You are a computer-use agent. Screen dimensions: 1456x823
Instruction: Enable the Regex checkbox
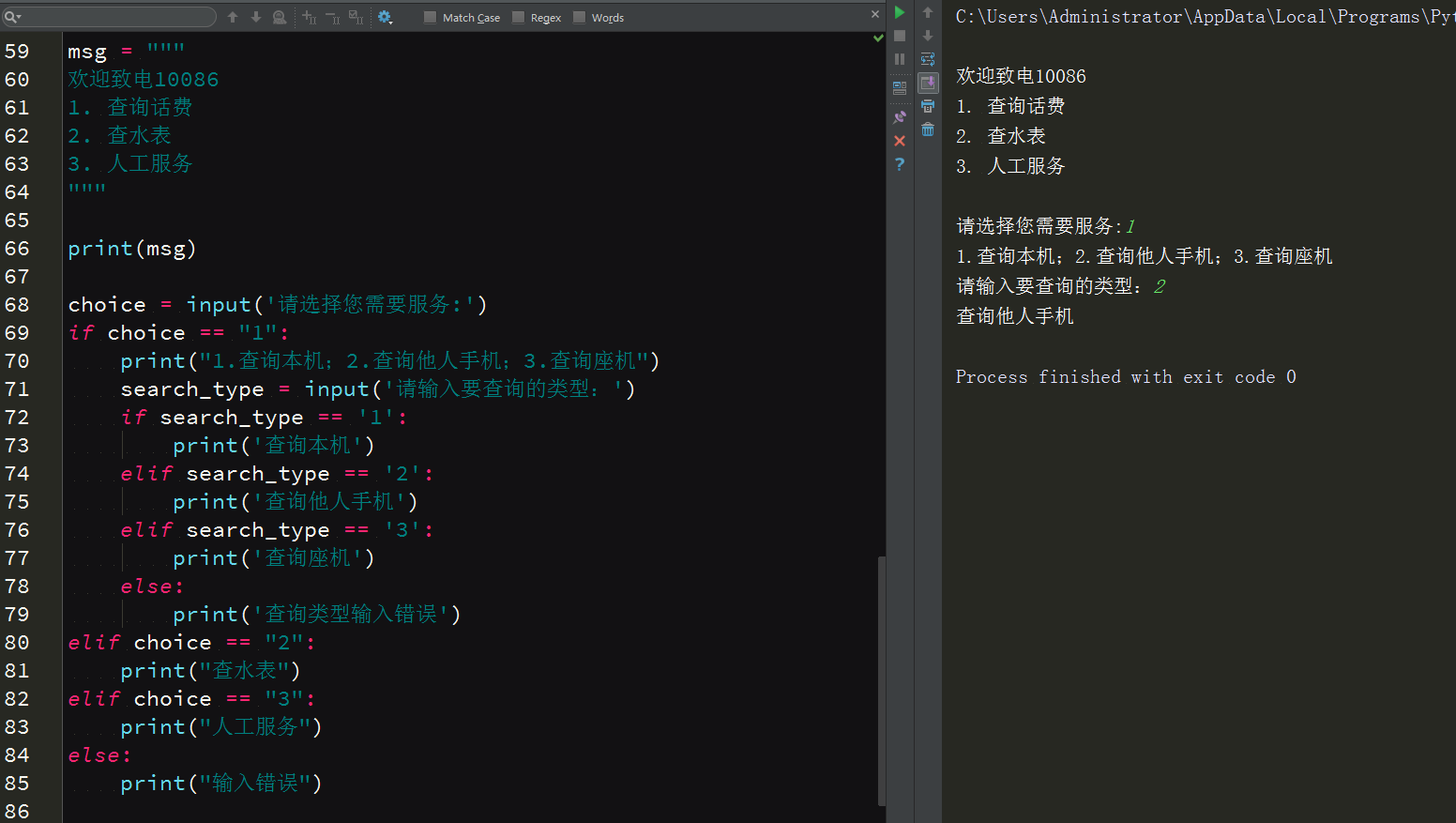pyautogui.click(x=518, y=17)
